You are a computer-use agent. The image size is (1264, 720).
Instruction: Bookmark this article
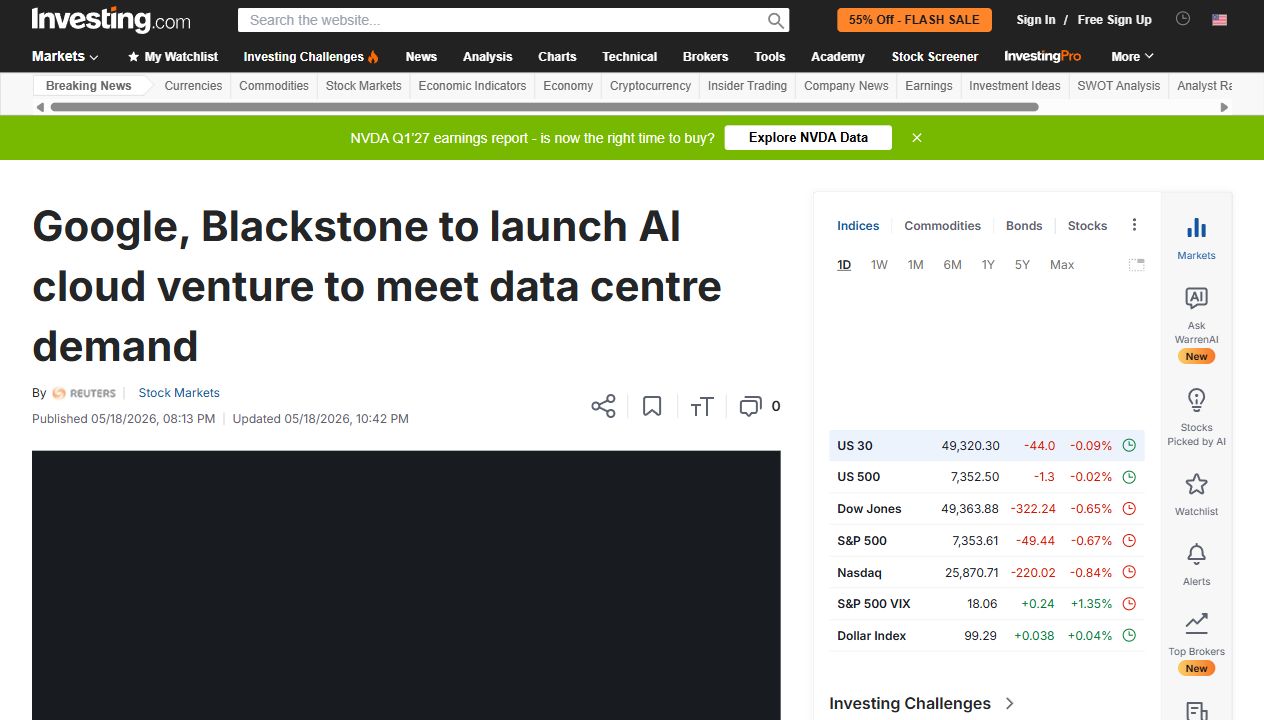pyautogui.click(x=652, y=406)
